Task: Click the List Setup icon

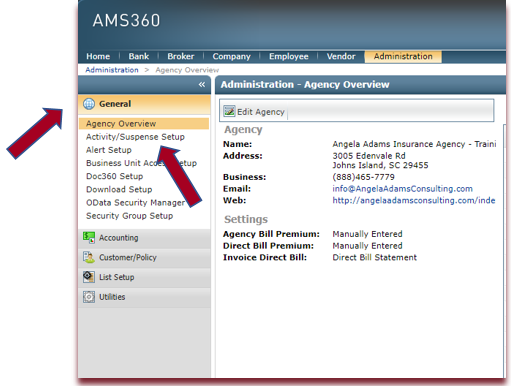Action: click(x=89, y=277)
